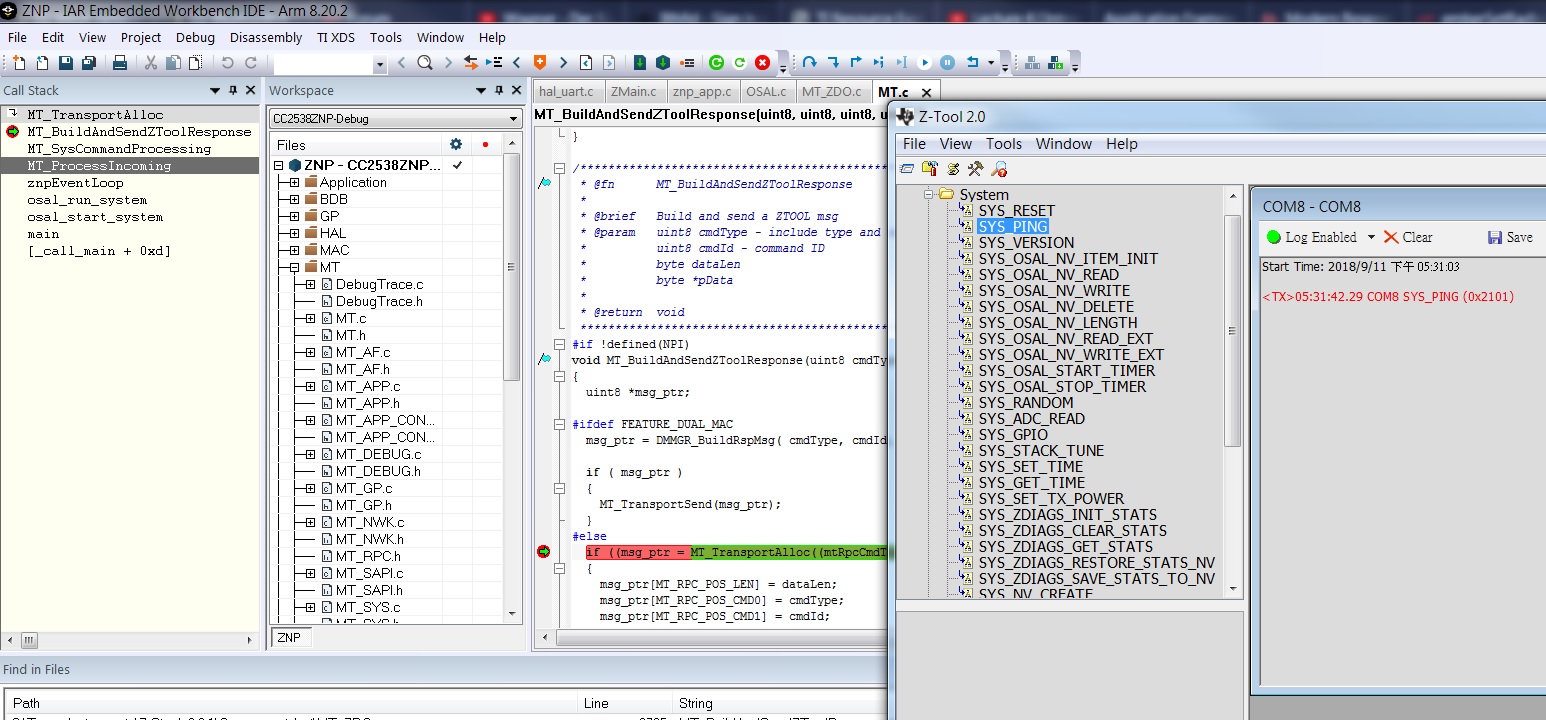Click the hammer tools icon in Z-Tool
The image size is (1546, 720).
tap(975, 169)
